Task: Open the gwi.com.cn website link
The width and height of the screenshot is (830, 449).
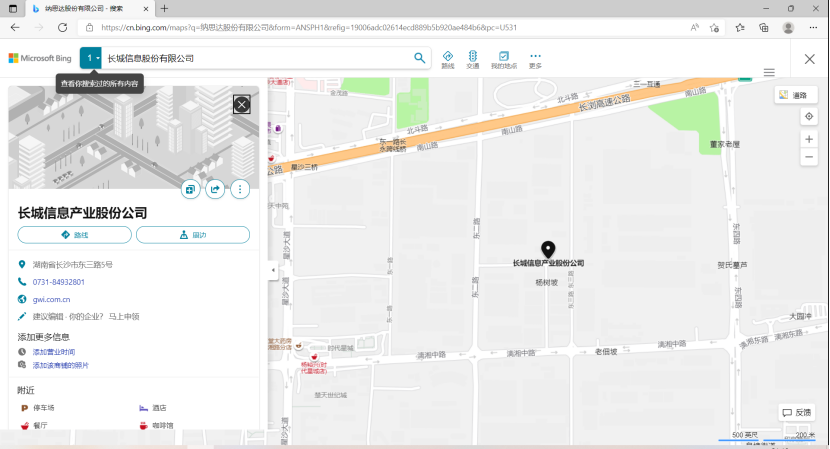Action: point(52,299)
